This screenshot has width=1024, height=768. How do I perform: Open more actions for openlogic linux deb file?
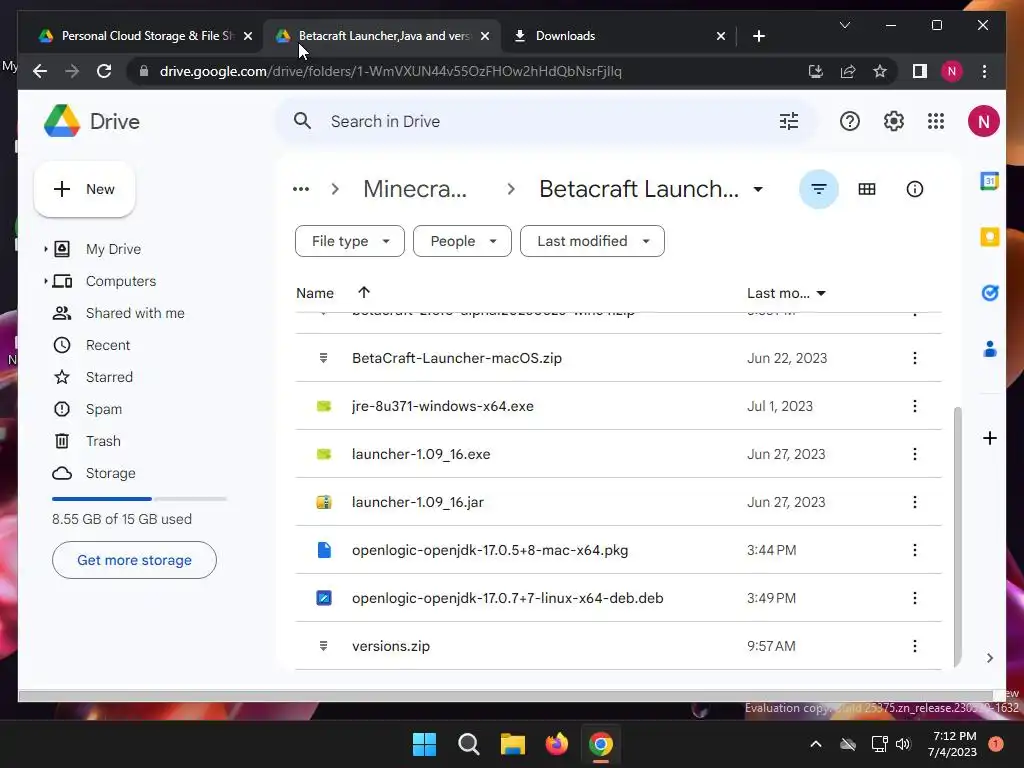(x=915, y=598)
